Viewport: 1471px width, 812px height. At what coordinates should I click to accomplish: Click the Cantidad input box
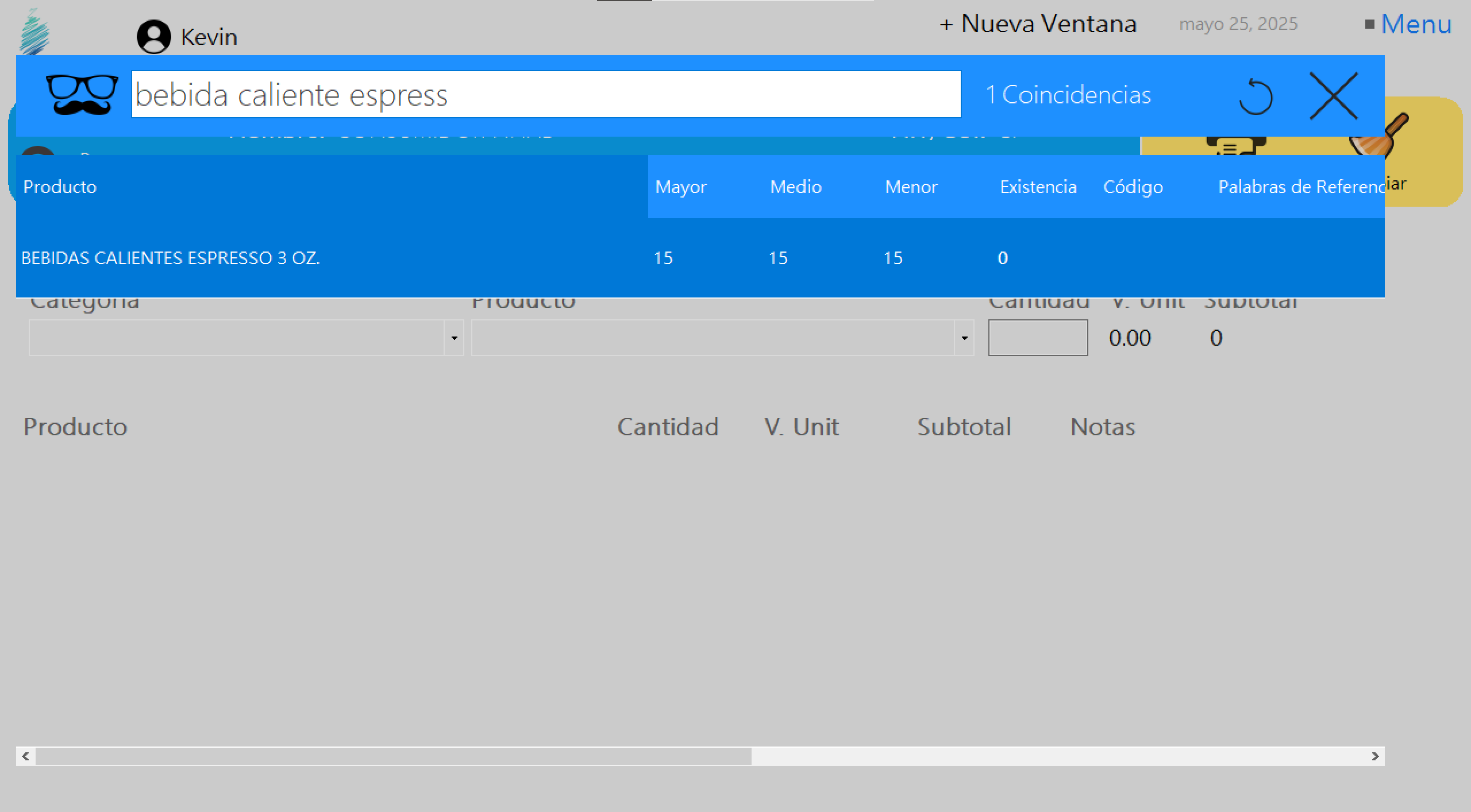point(1038,338)
